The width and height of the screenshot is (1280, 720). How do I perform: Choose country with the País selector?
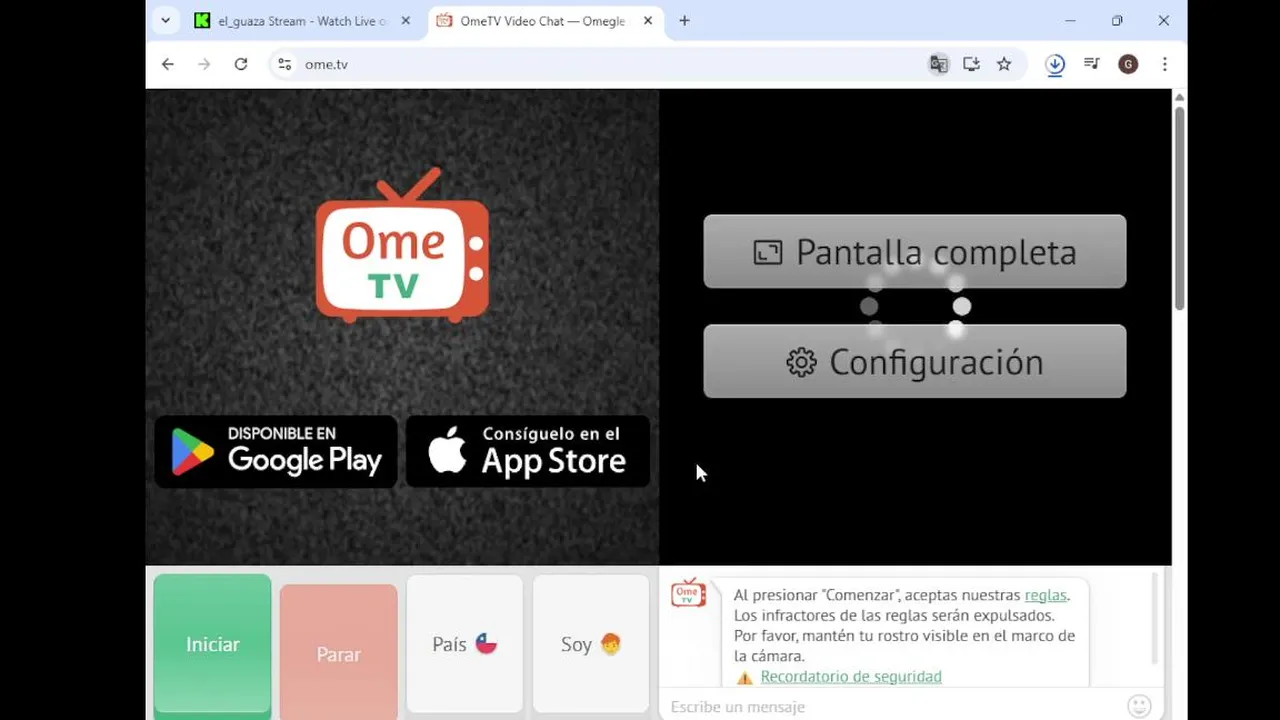464,644
